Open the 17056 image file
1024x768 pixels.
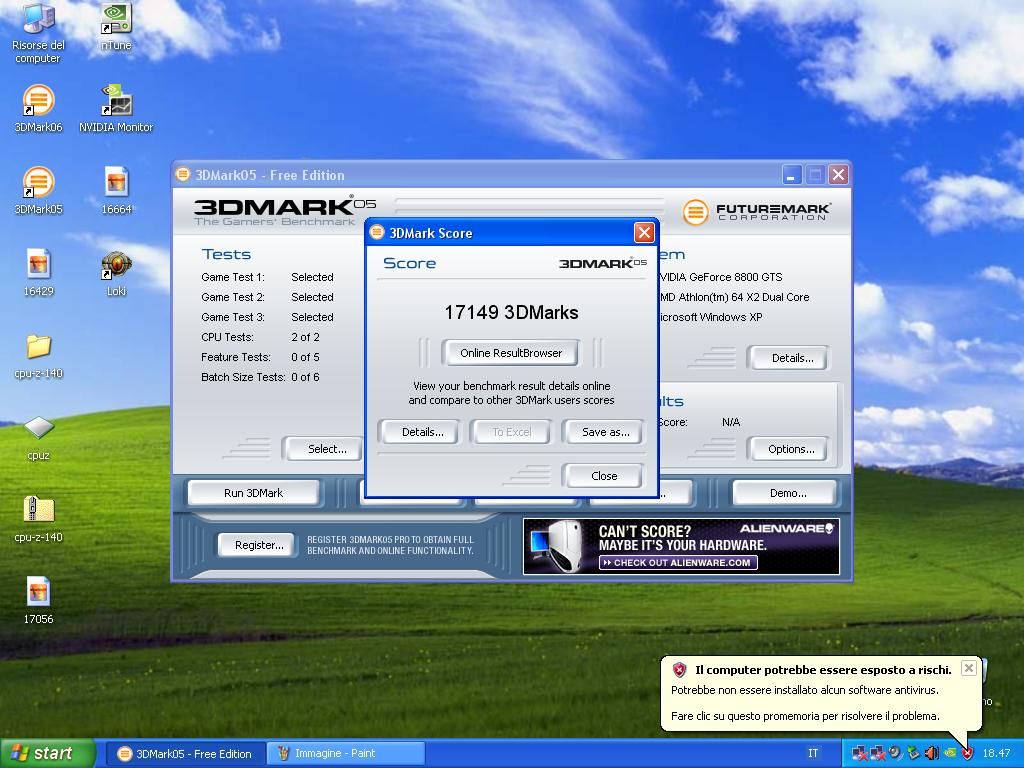pyautogui.click(x=39, y=601)
